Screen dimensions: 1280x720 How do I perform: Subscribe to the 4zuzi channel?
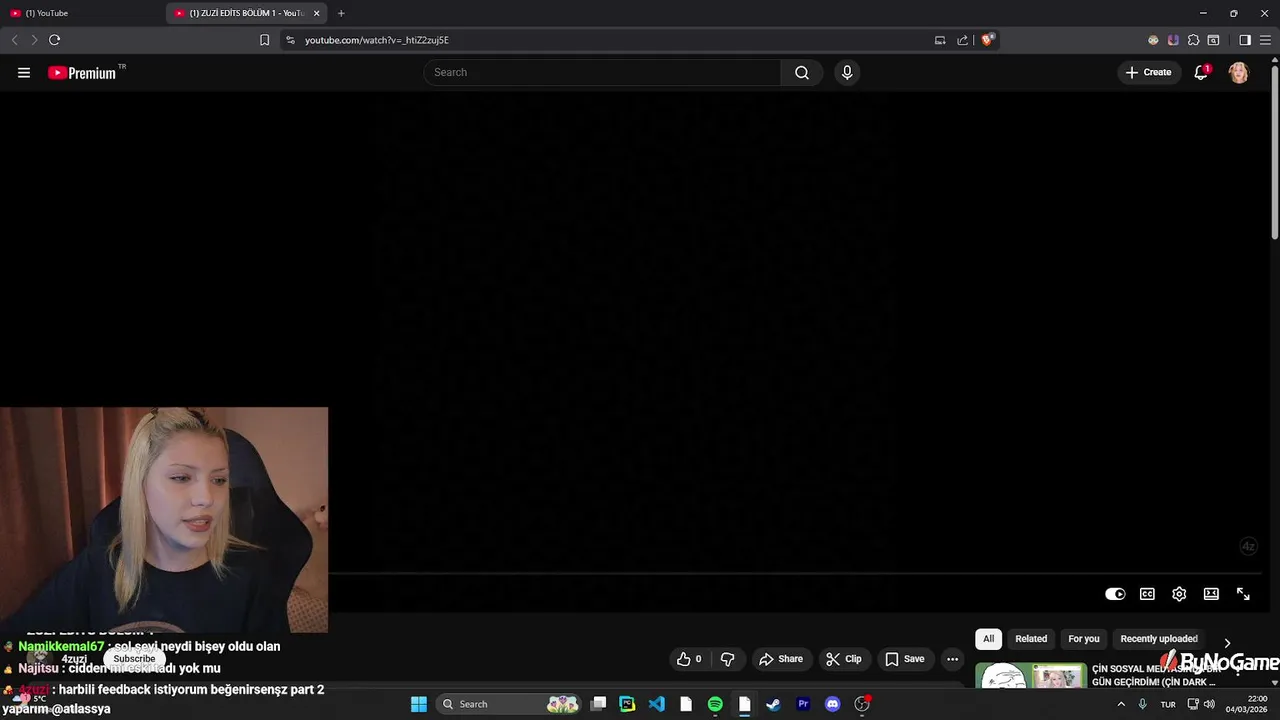[x=134, y=659]
